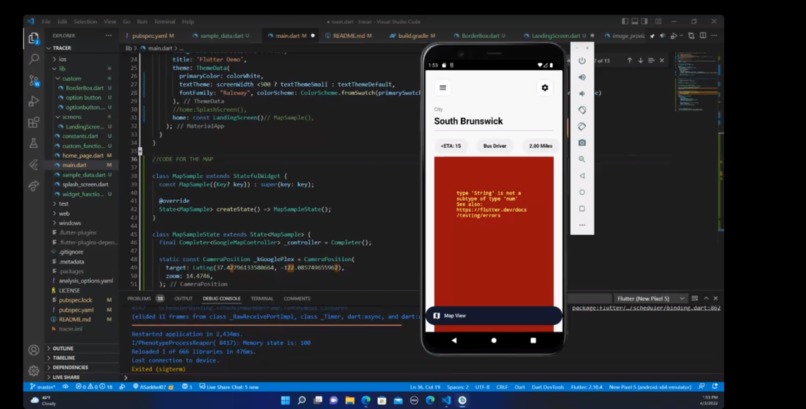Image resolution: width=806 pixels, height=409 pixels.
Task: Open the Flutter sidebar view
Action: (x=34, y=164)
